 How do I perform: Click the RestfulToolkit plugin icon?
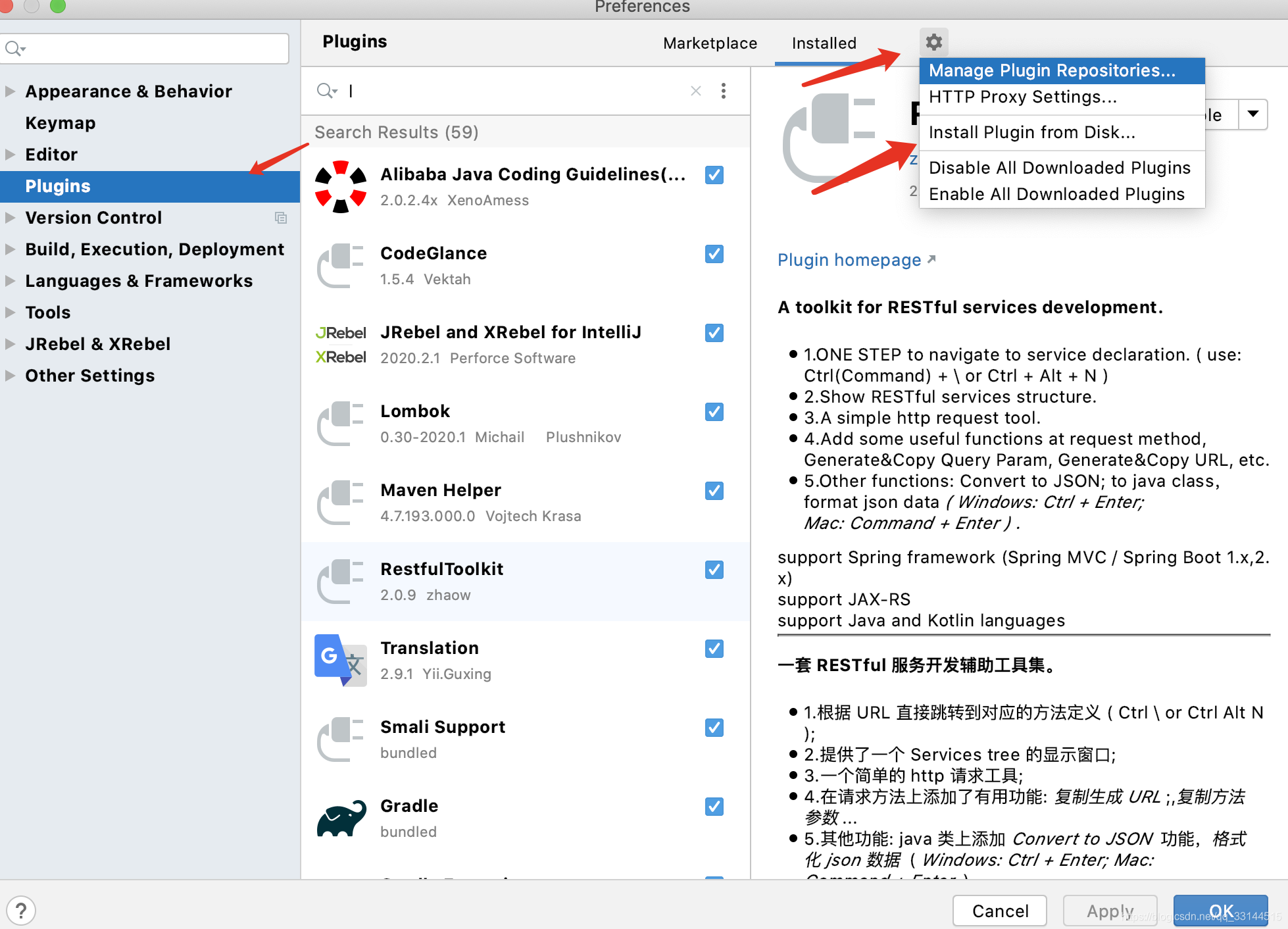(x=341, y=582)
